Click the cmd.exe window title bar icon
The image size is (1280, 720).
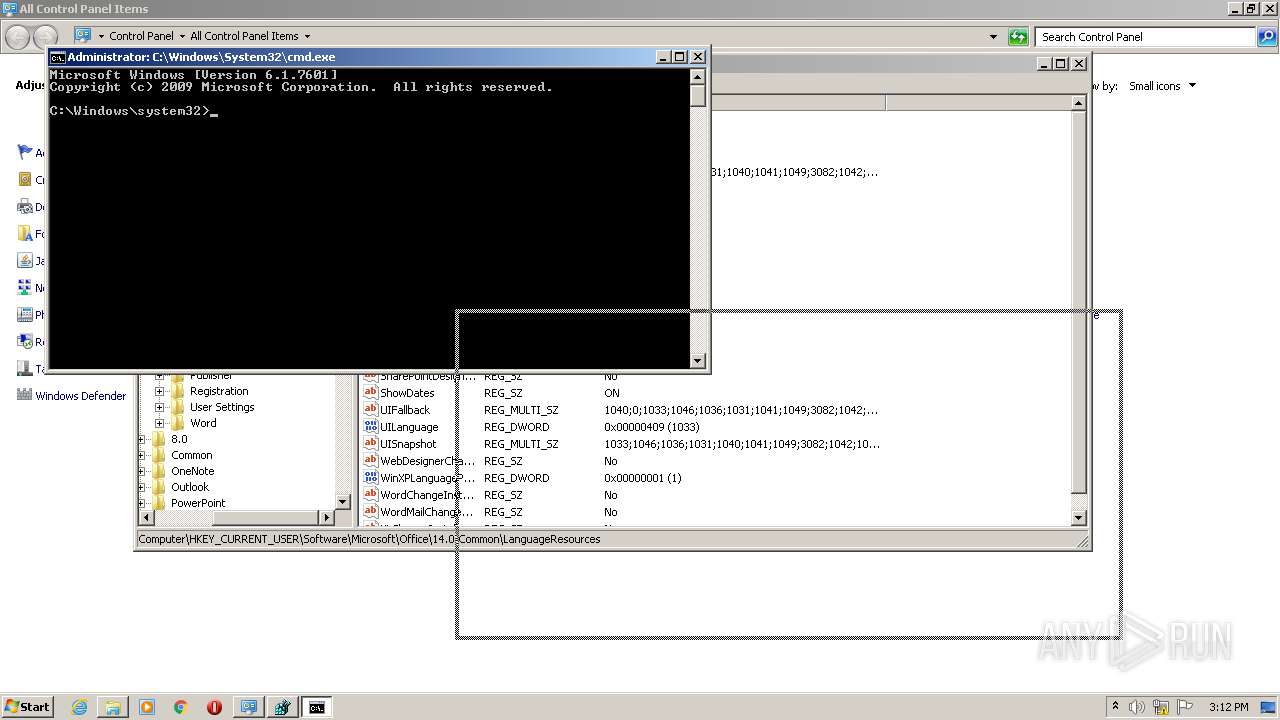pos(58,57)
